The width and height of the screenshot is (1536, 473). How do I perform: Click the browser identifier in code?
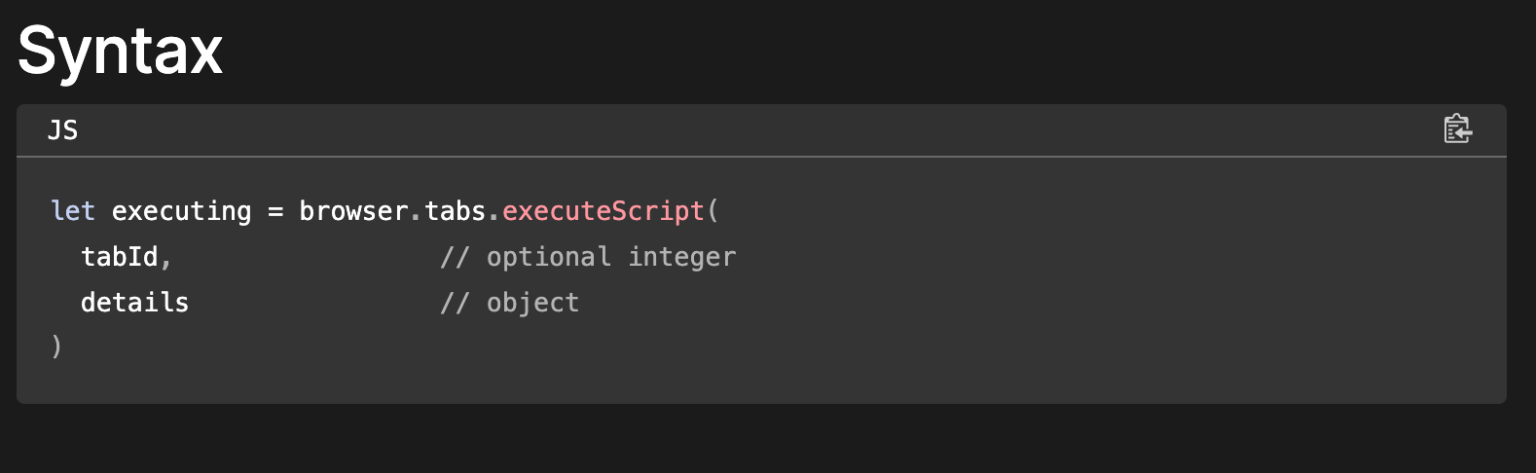[x=352, y=212]
